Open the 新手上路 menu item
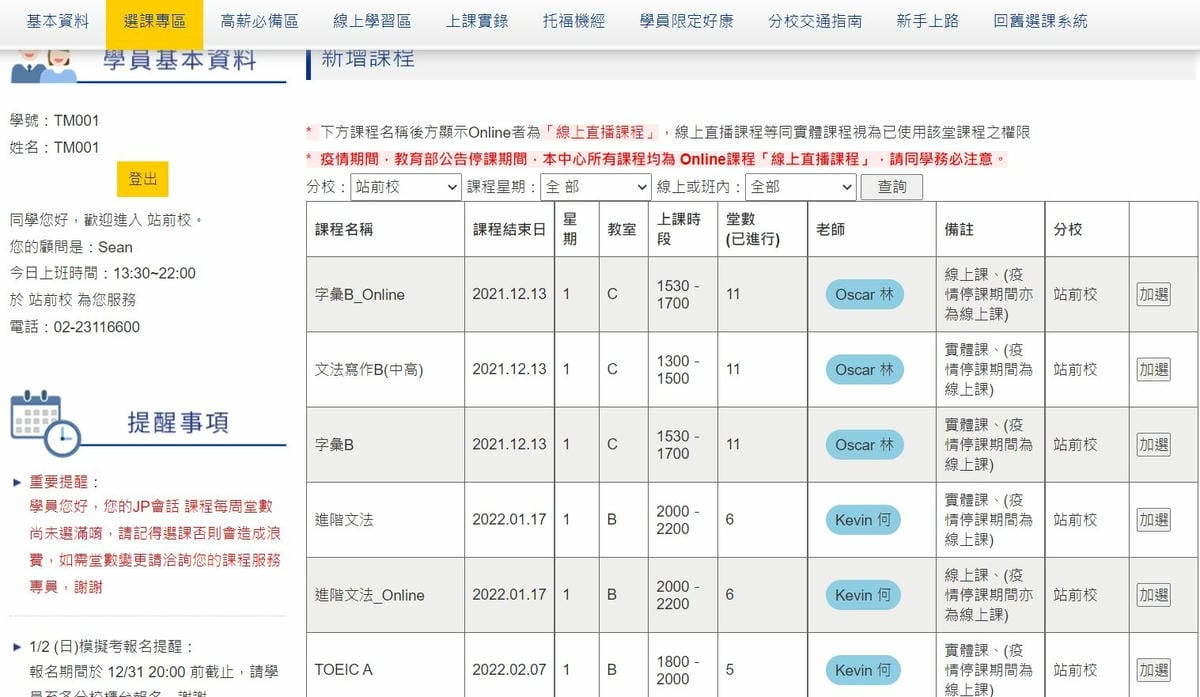Screen dimensions: 1200x697 [927, 21]
